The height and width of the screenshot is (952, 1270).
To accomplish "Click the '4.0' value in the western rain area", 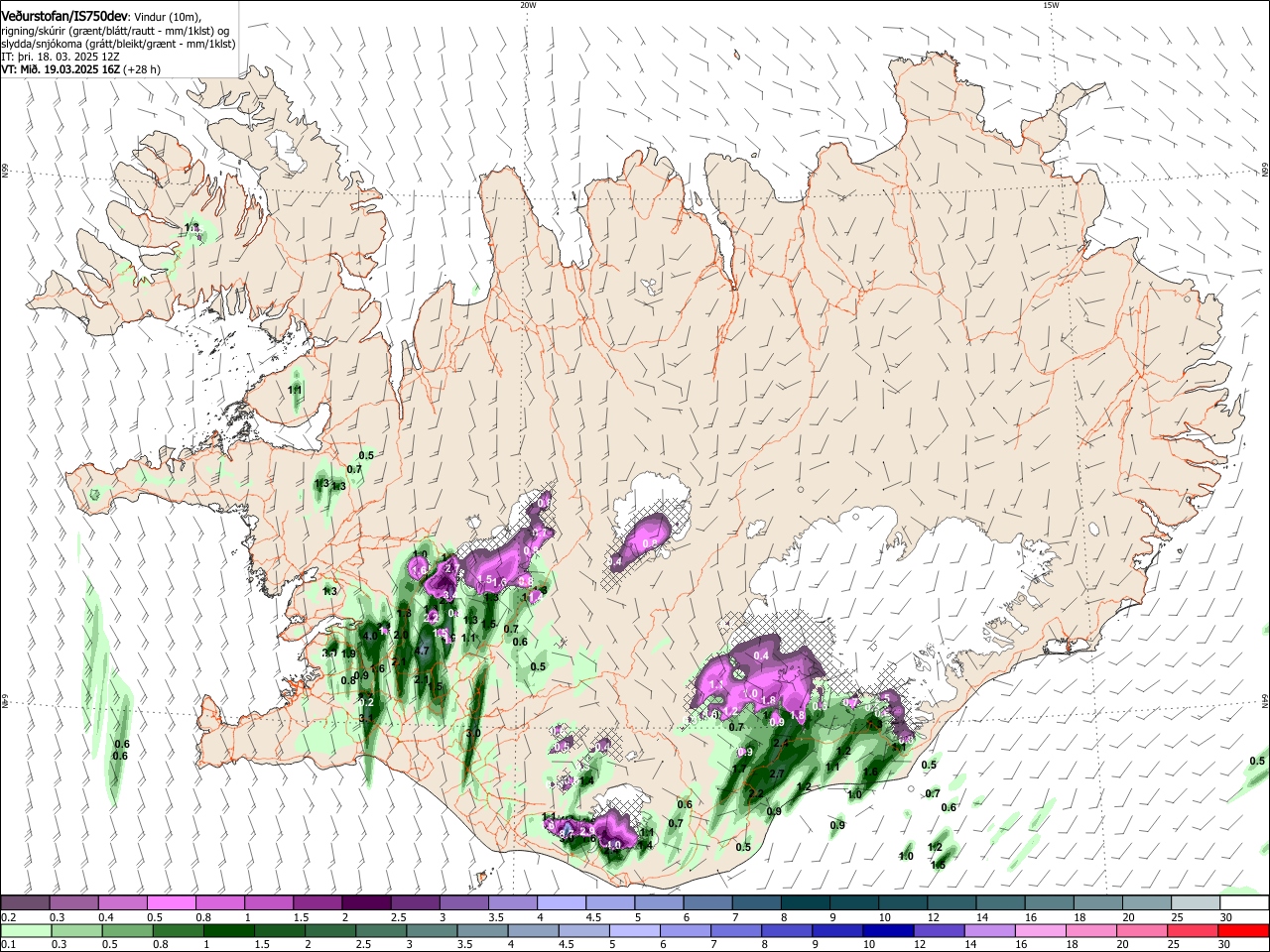I will point(370,635).
